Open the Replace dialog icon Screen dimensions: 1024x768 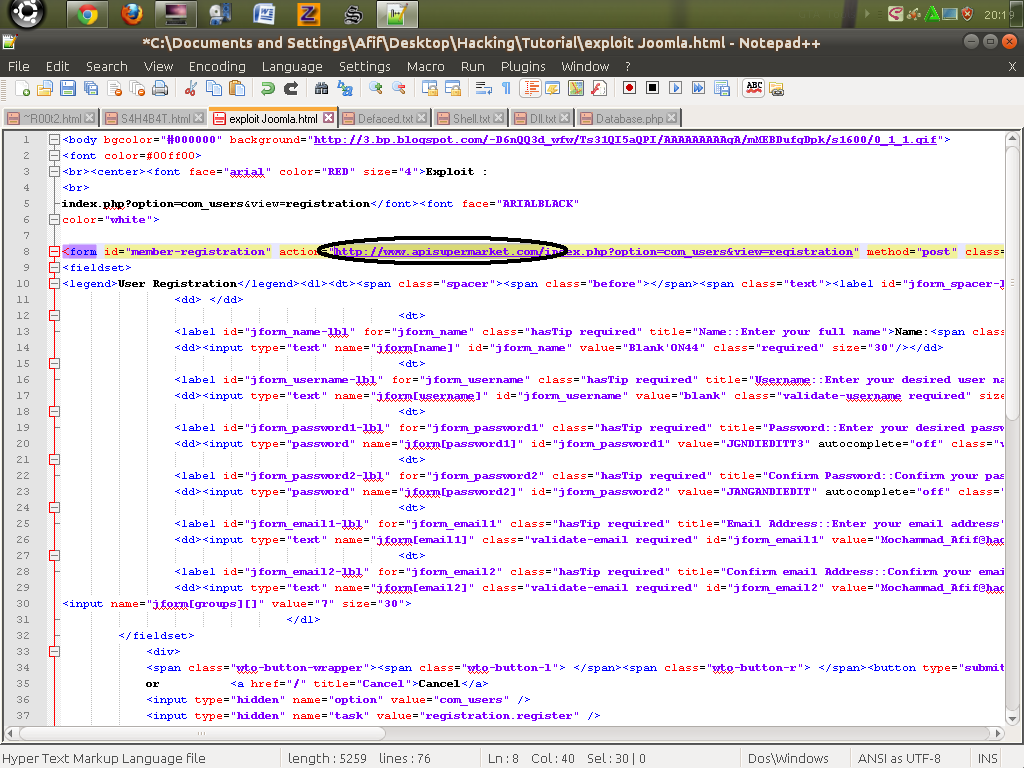[x=345, y=89]
